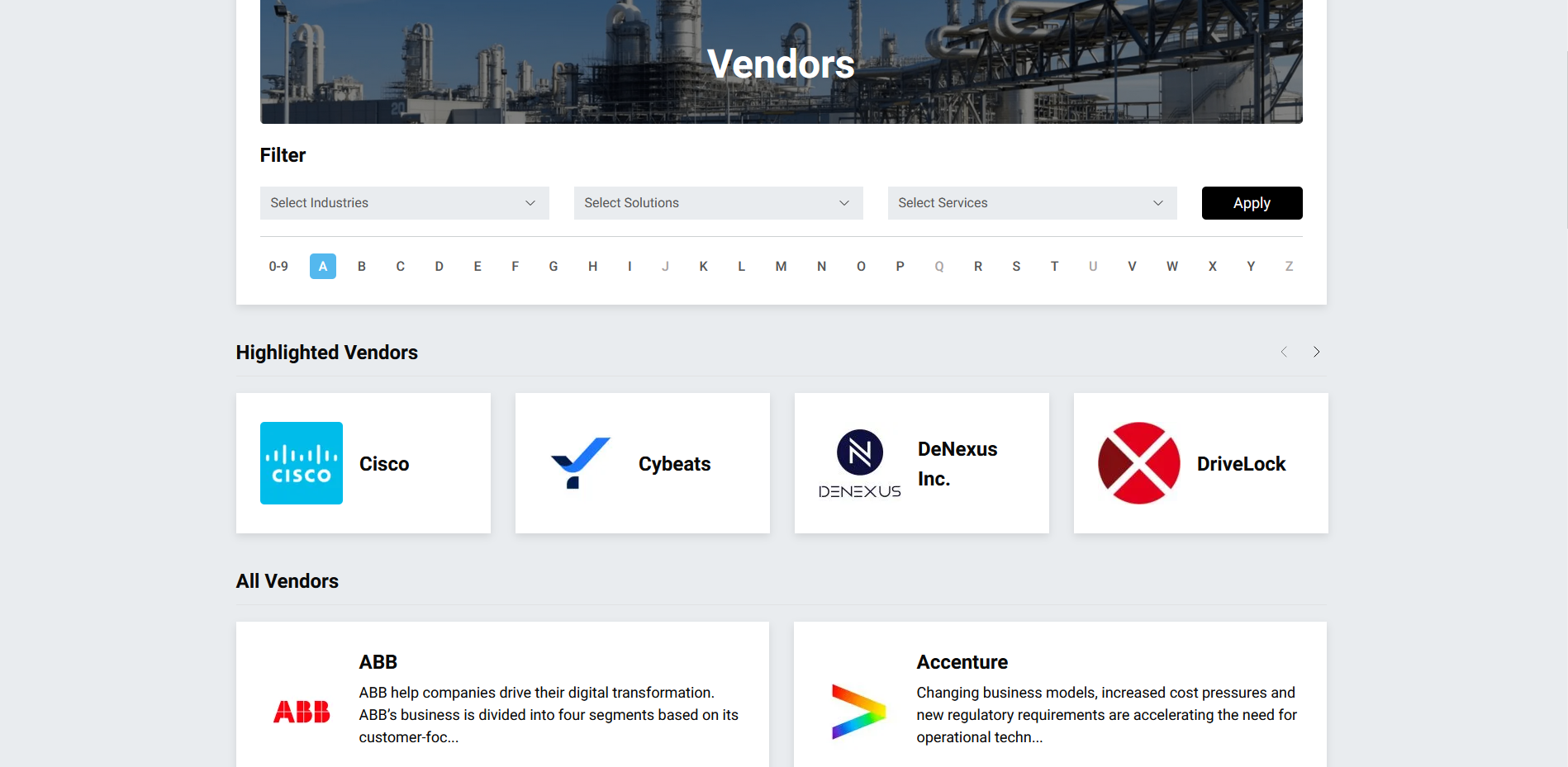Apply the selected vendor filters
The width and height of the screenshot is (1568, 767).
(x=1252, y=203)
